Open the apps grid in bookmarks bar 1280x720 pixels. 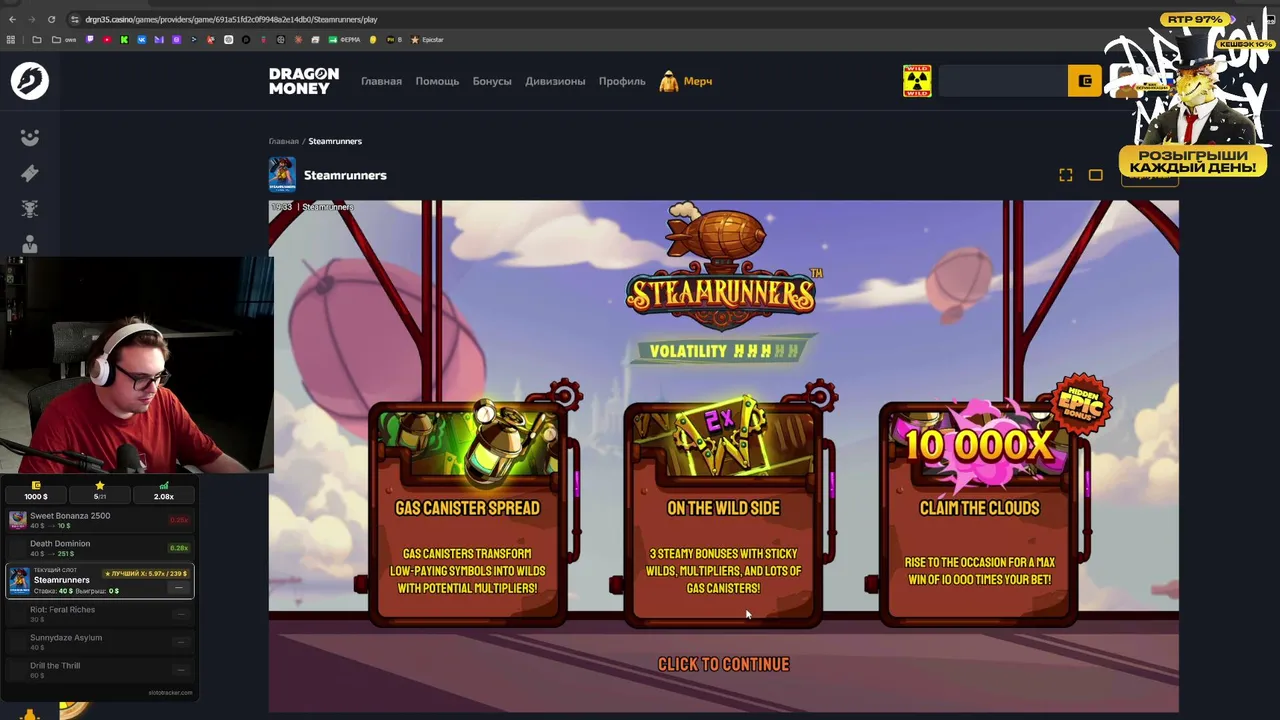point(11,40)
